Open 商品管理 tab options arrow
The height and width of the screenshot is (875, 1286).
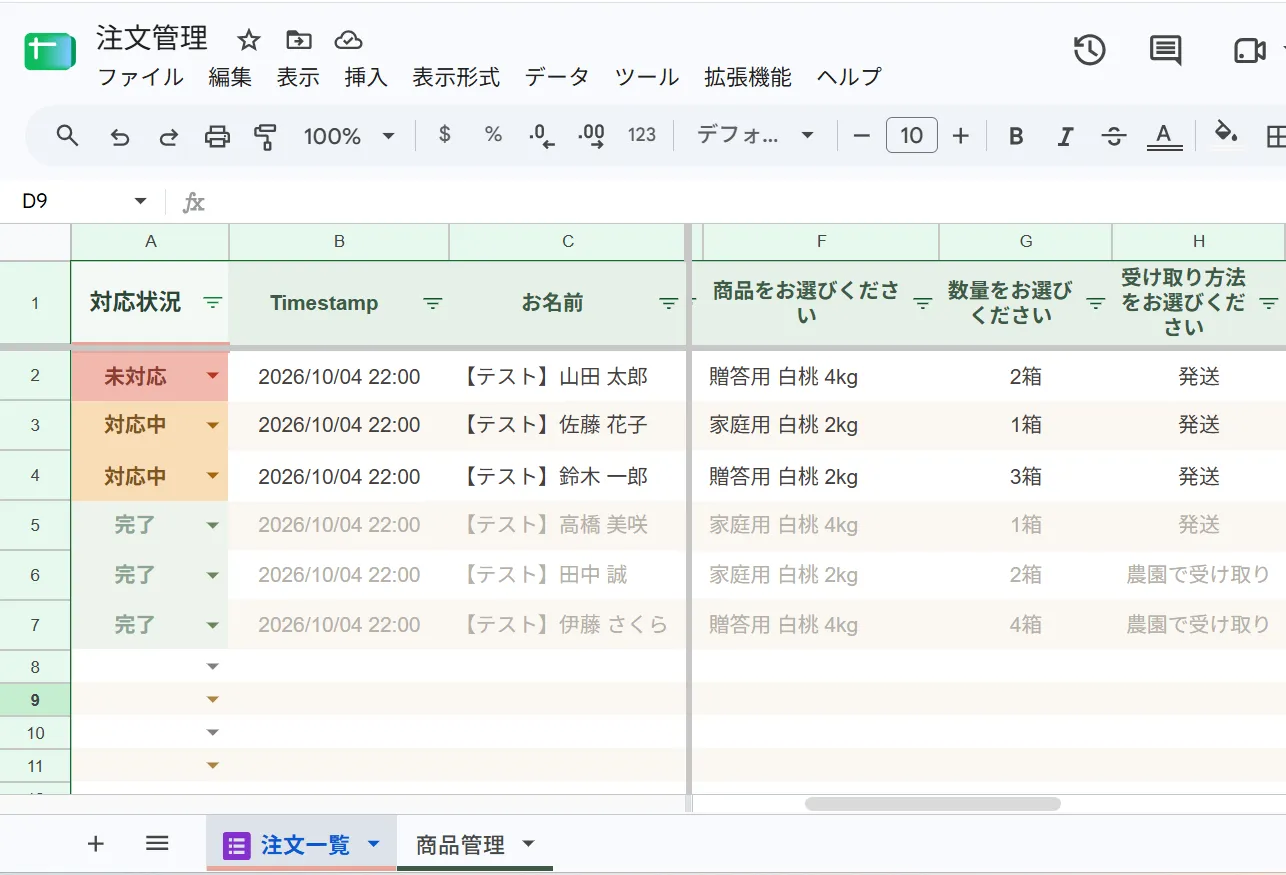pos(529,844)
